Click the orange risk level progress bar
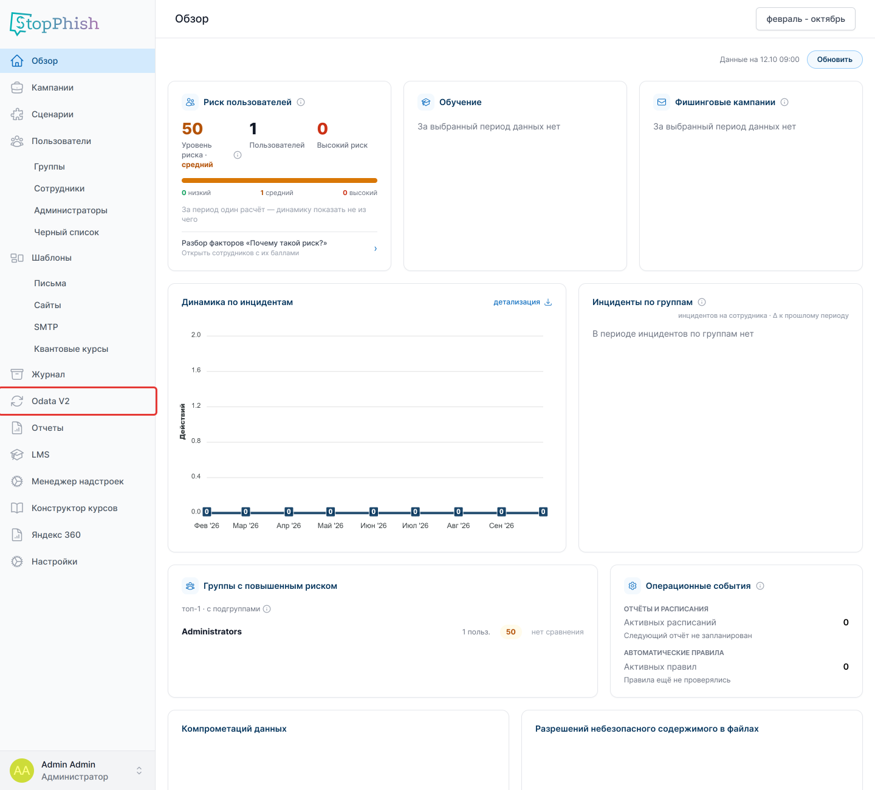Image resolution: width=875 pixels, height=790 pixels. click(279, 180)
